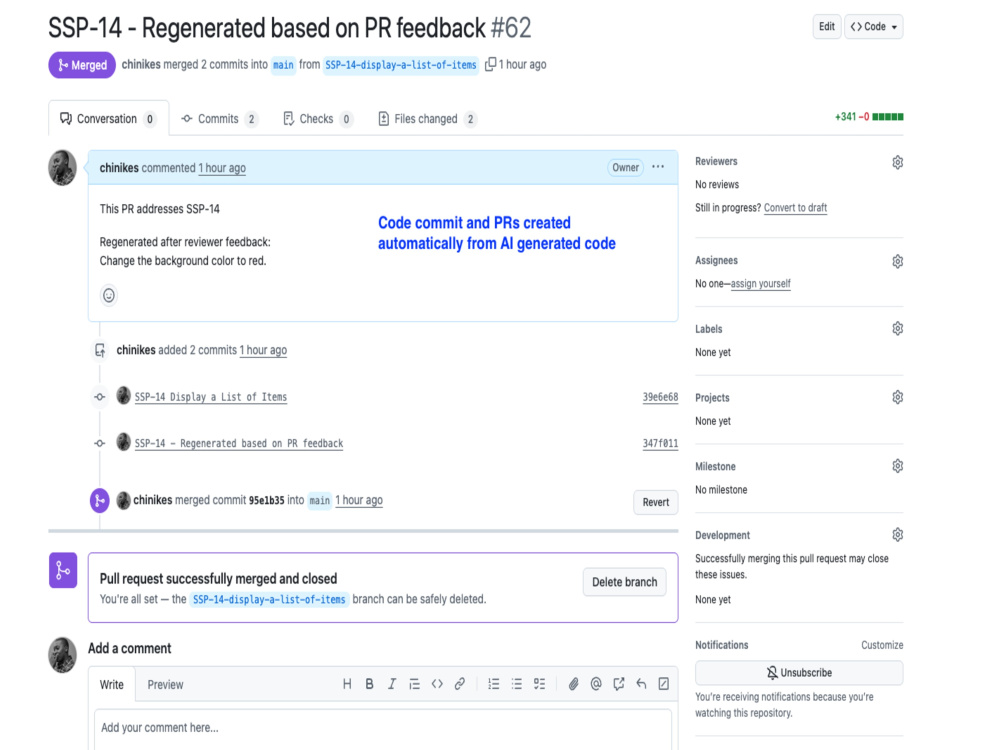The image size is (1000, 750).
Task: Click the Add your comment text area
Action: (x=383, y=730)
